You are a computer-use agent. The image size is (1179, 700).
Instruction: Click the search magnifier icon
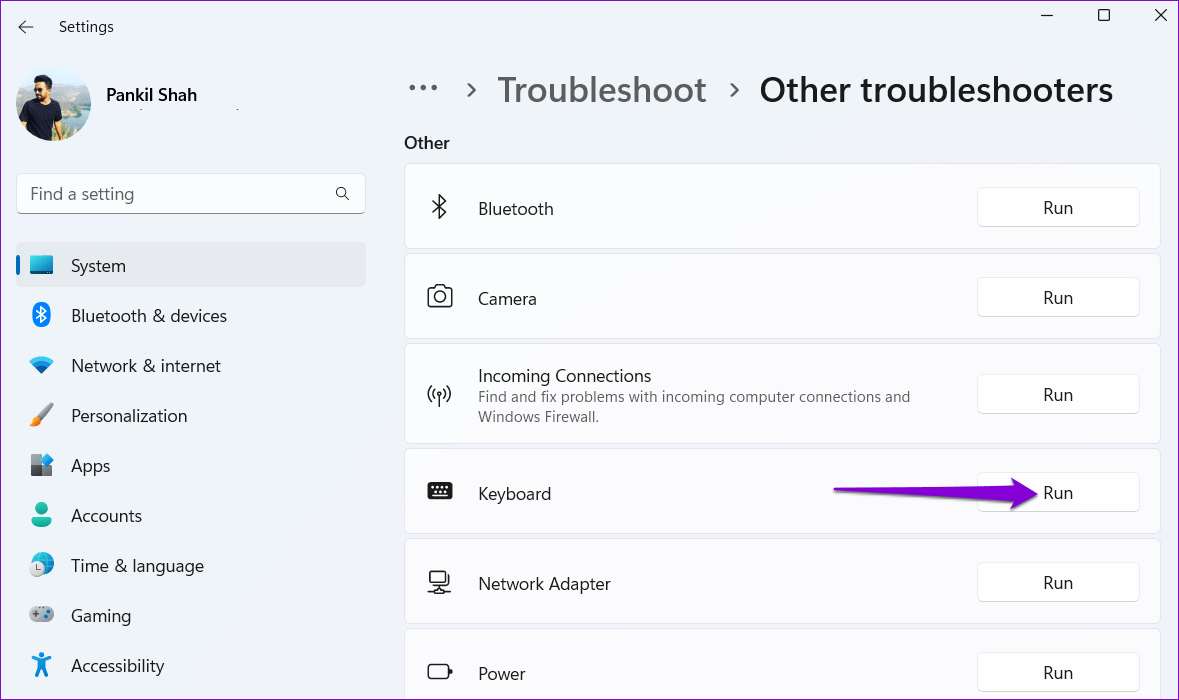click(x=342, y=194)
